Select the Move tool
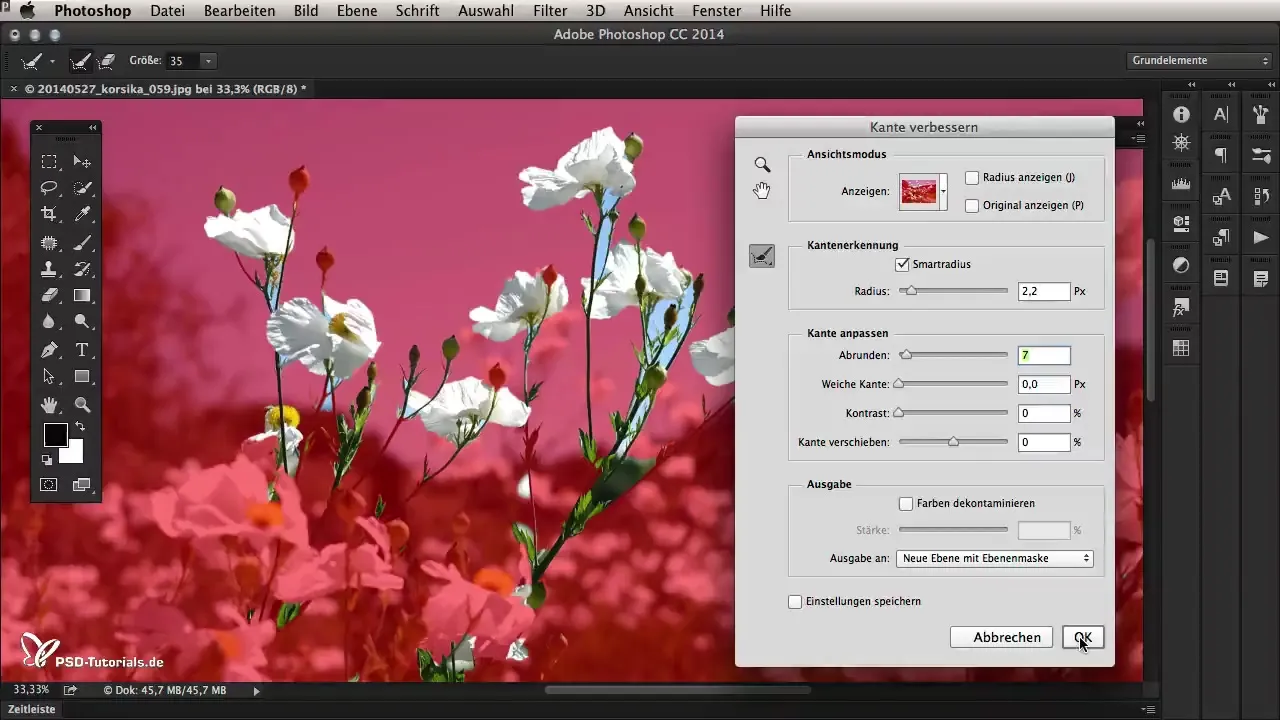This screenshot has width=1280, height=720. coord(83,161)
